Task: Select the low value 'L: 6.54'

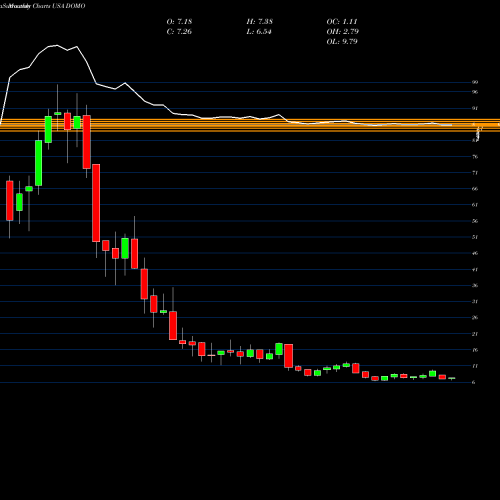Action: point(259,32)
